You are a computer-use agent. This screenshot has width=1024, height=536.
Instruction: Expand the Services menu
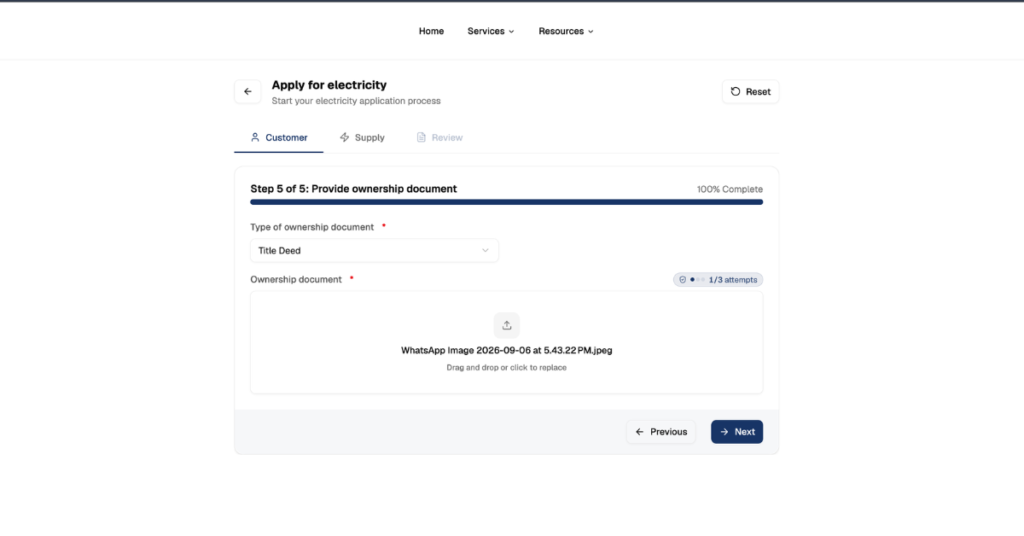click(x=490, y=31)
